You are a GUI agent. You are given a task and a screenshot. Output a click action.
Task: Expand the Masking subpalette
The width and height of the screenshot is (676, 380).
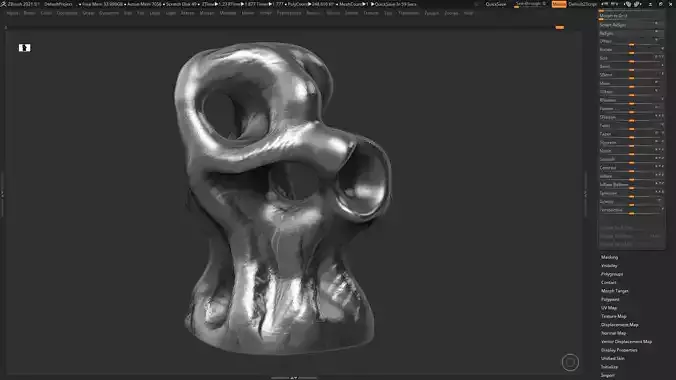609,257
